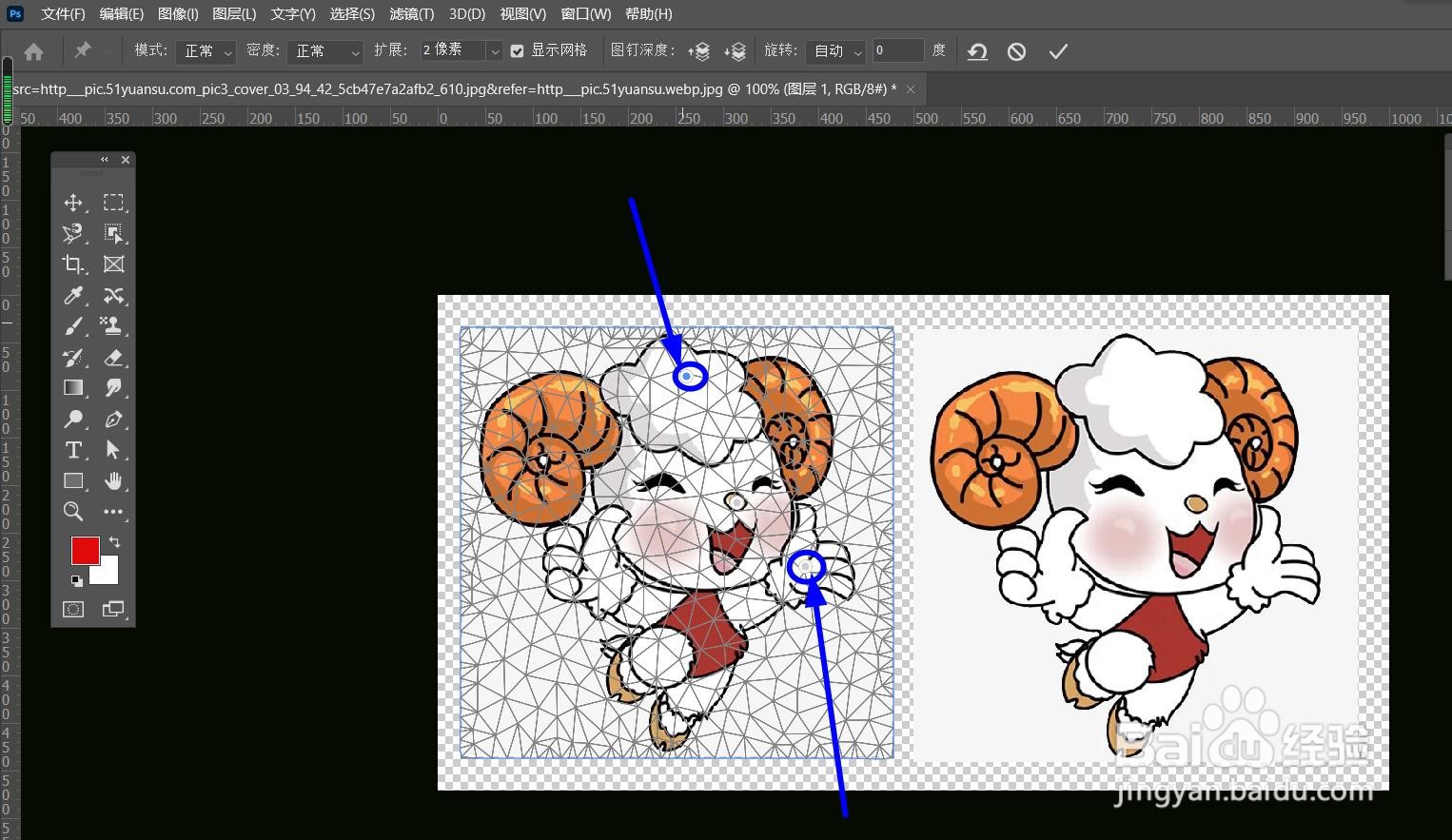
Task: Click the red foreground color swatch
Action: click(x=85, y=550)
